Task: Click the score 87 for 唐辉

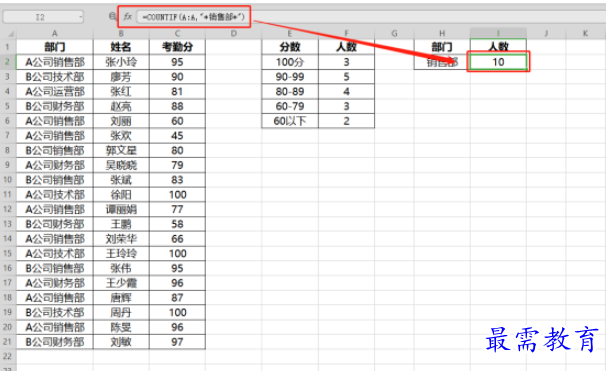Action: [x=177, y=297]
